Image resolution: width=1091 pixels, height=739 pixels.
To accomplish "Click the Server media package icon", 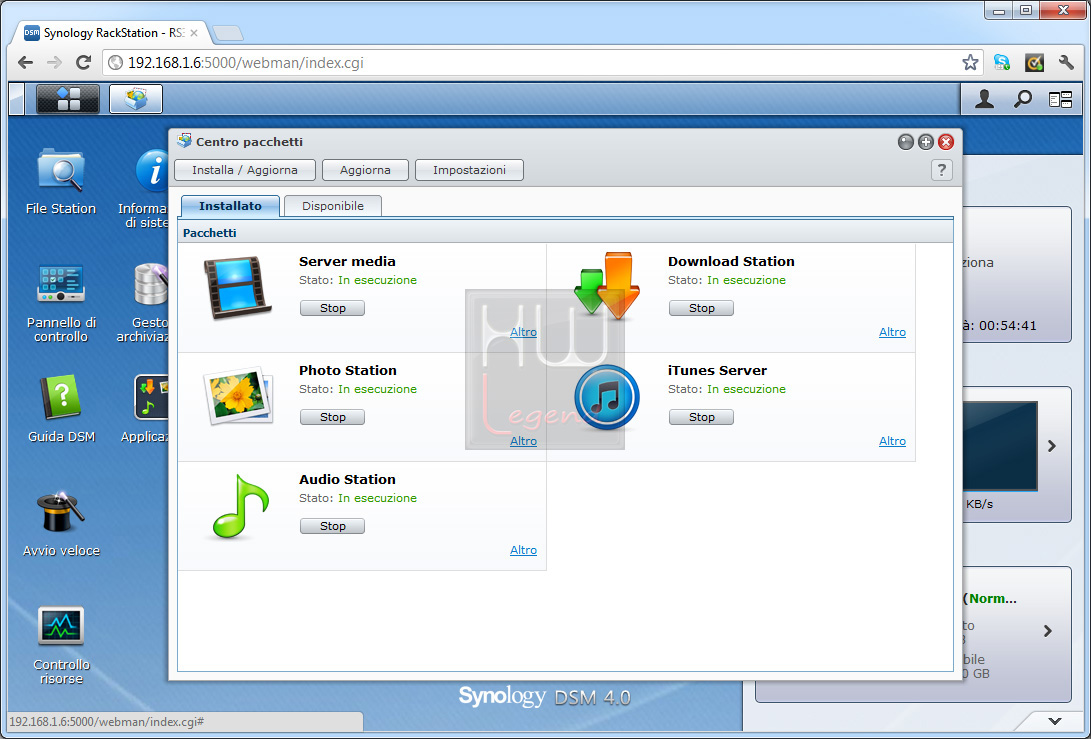I will click(x=237, y=287).
